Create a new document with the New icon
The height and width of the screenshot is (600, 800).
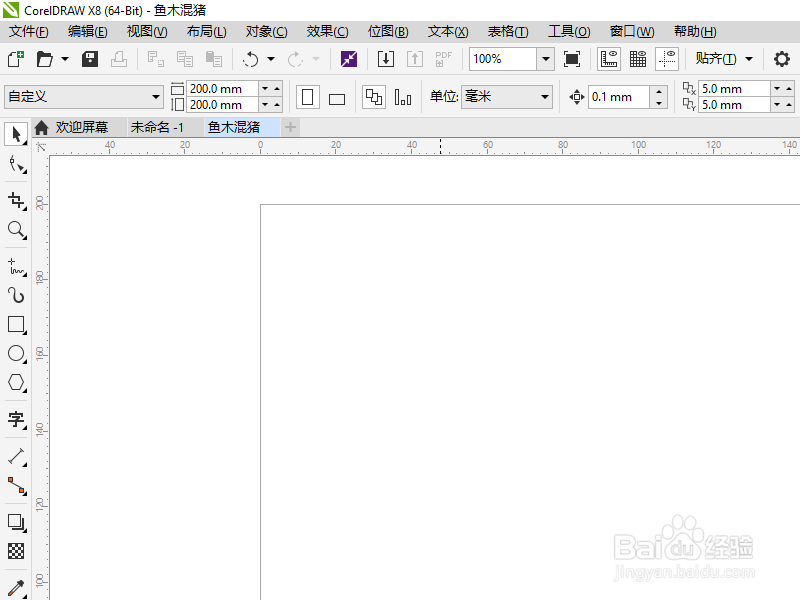16,59
